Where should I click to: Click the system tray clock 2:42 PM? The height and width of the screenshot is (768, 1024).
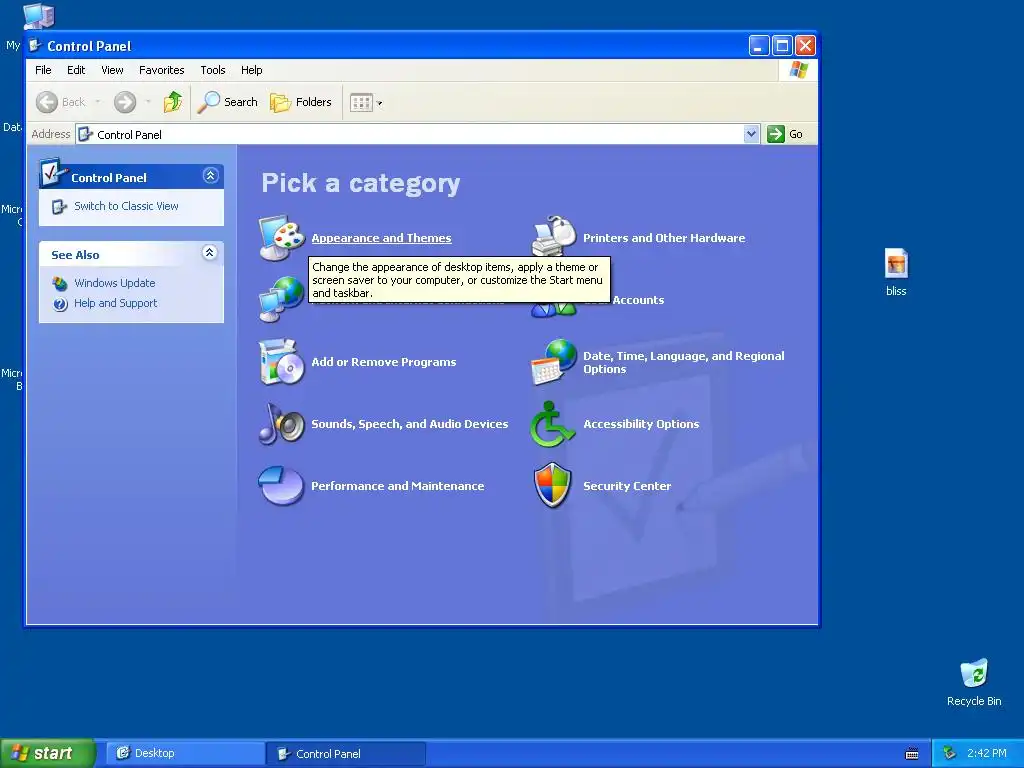coord(987,753)
